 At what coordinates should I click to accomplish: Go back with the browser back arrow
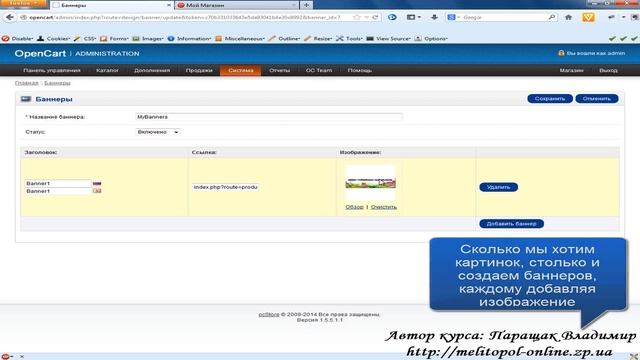(x=10, y=17)
